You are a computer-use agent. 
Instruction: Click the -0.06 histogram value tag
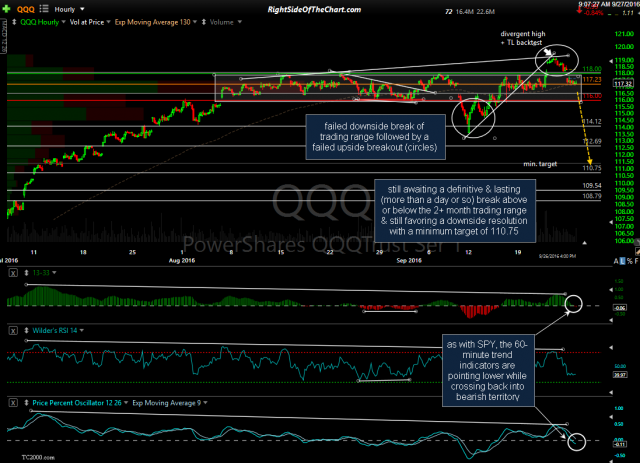pos(620,307)
